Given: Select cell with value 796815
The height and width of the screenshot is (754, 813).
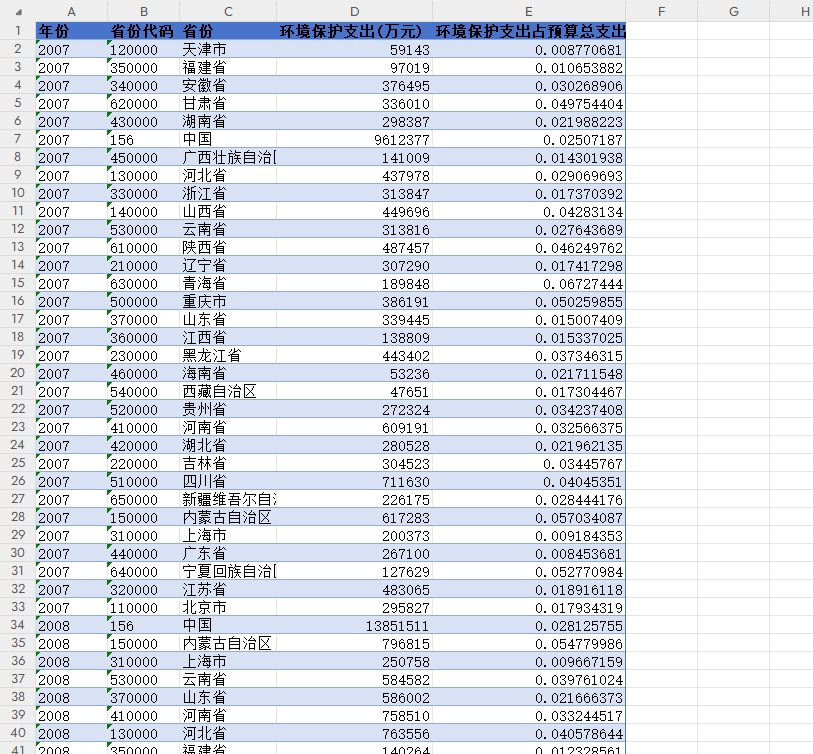Looking at the screenshot, I should (354, 643).
